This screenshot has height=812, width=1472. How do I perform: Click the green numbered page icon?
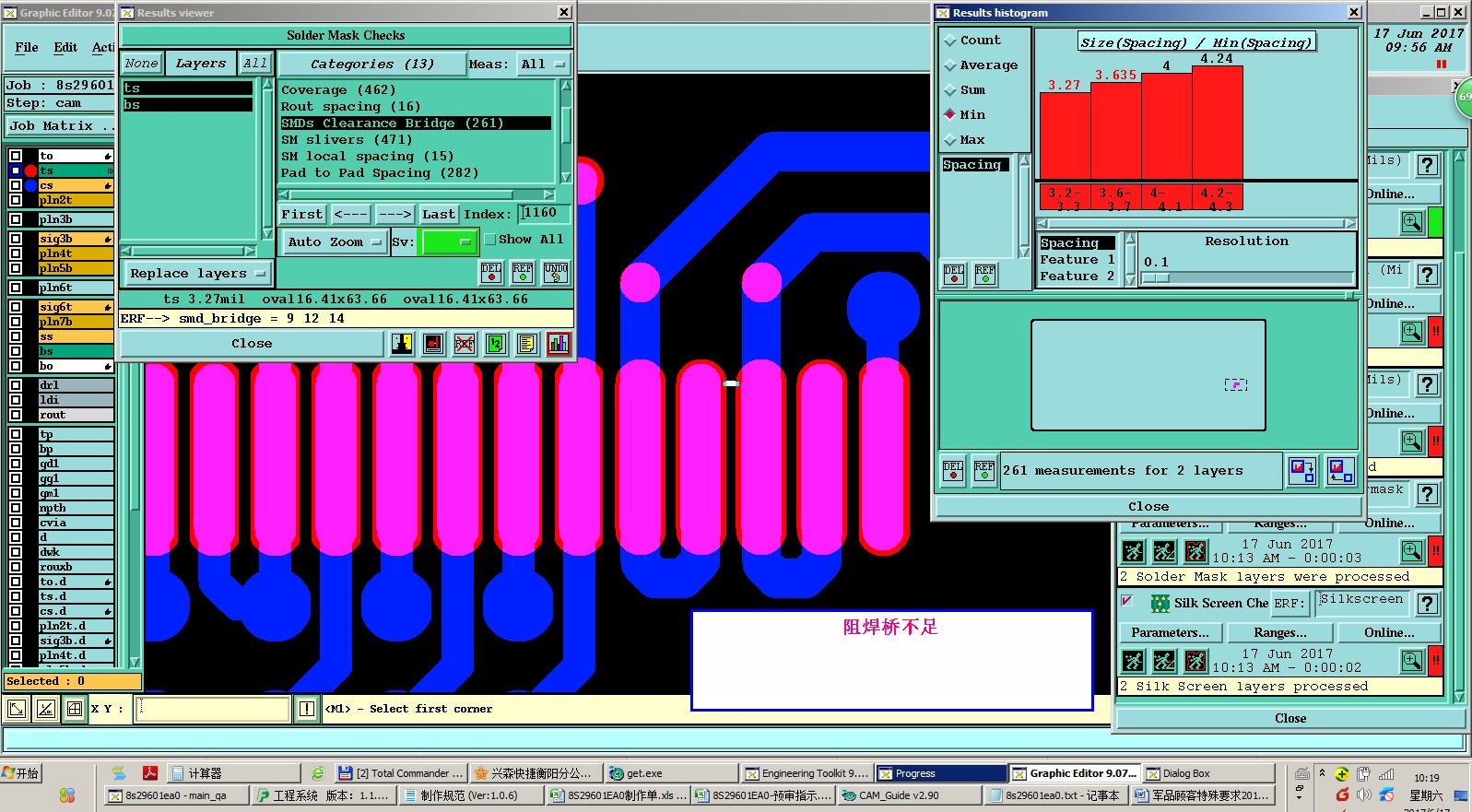click(496, 344)
